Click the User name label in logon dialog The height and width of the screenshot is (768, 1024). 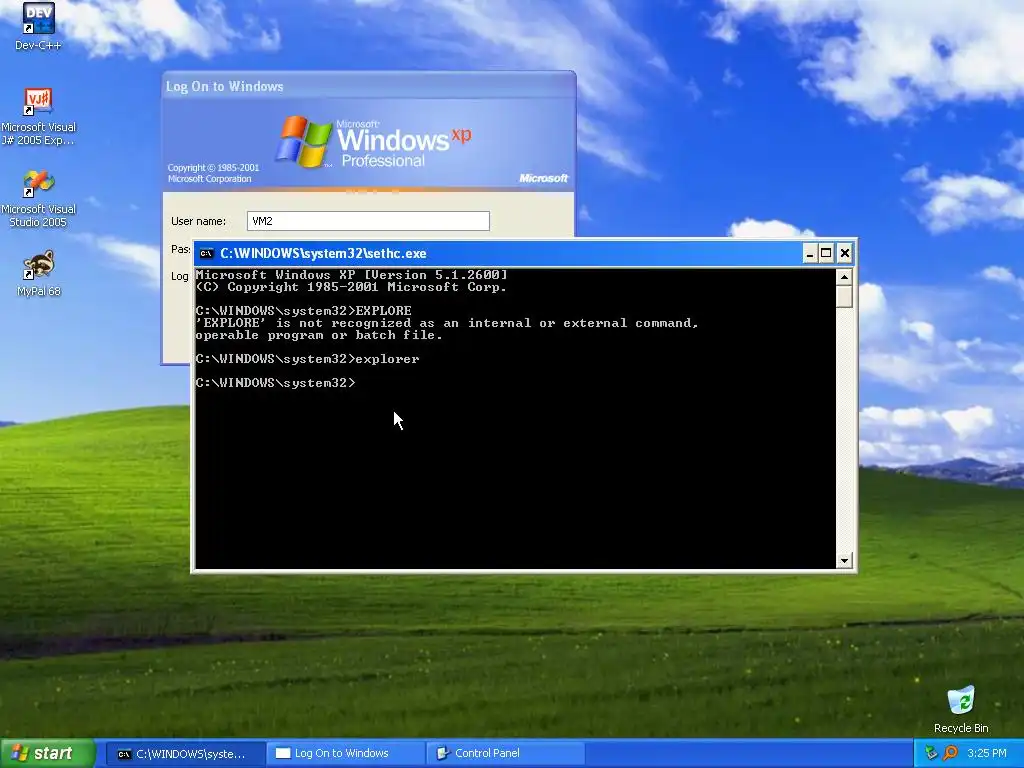coord(199,221)
